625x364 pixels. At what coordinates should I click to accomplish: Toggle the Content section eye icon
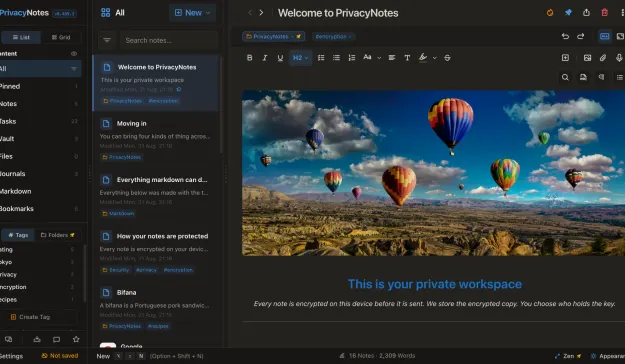coord(74,53)
